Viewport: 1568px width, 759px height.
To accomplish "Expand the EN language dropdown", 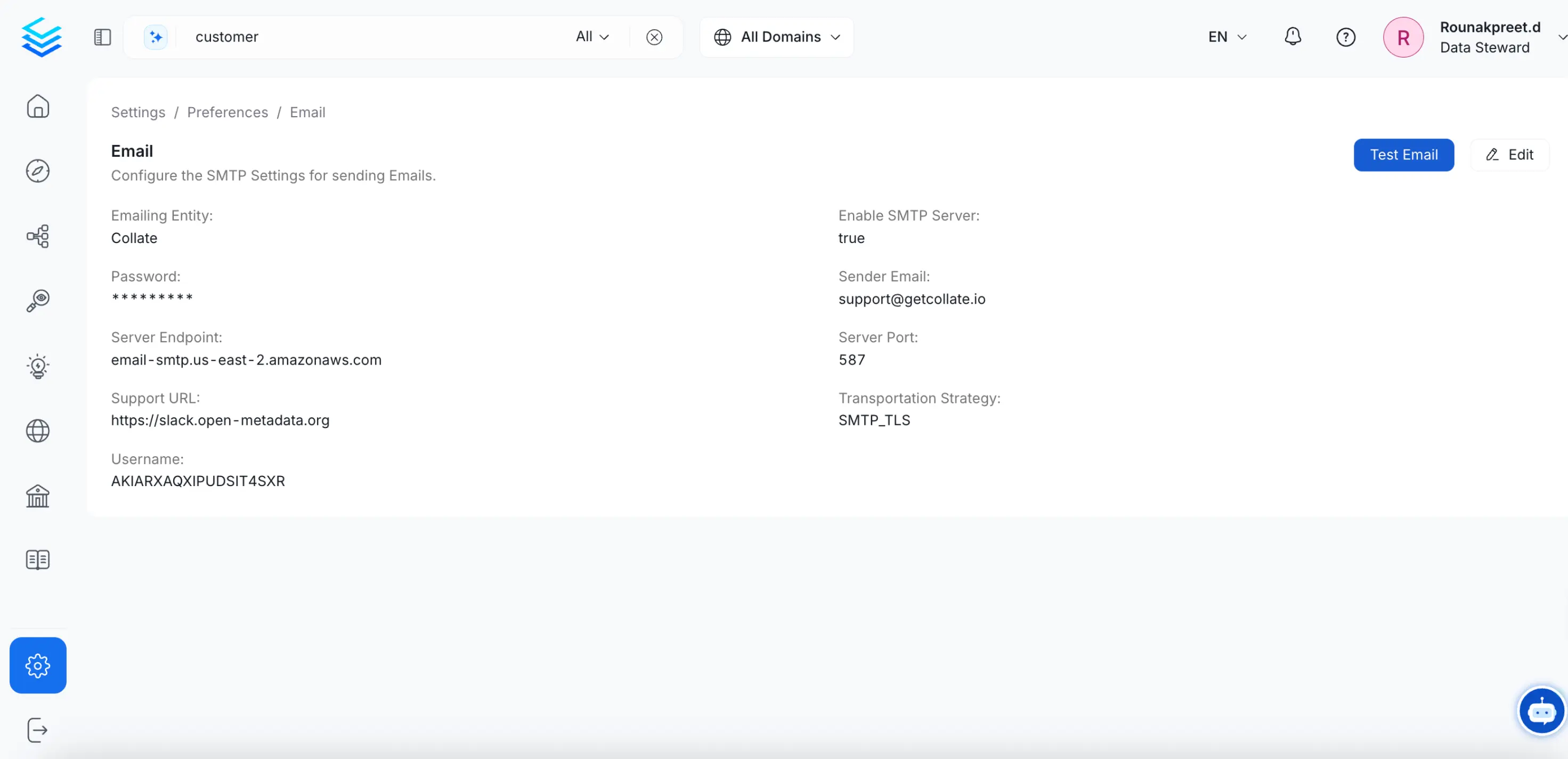I will coord(1226,37).
